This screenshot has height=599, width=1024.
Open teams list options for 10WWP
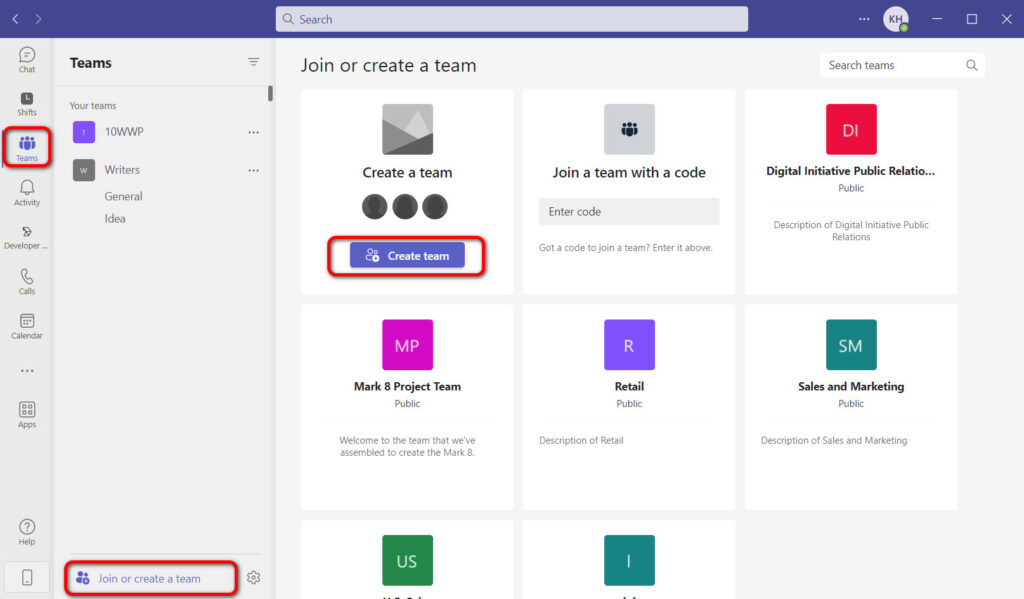(x=254, y=131)
